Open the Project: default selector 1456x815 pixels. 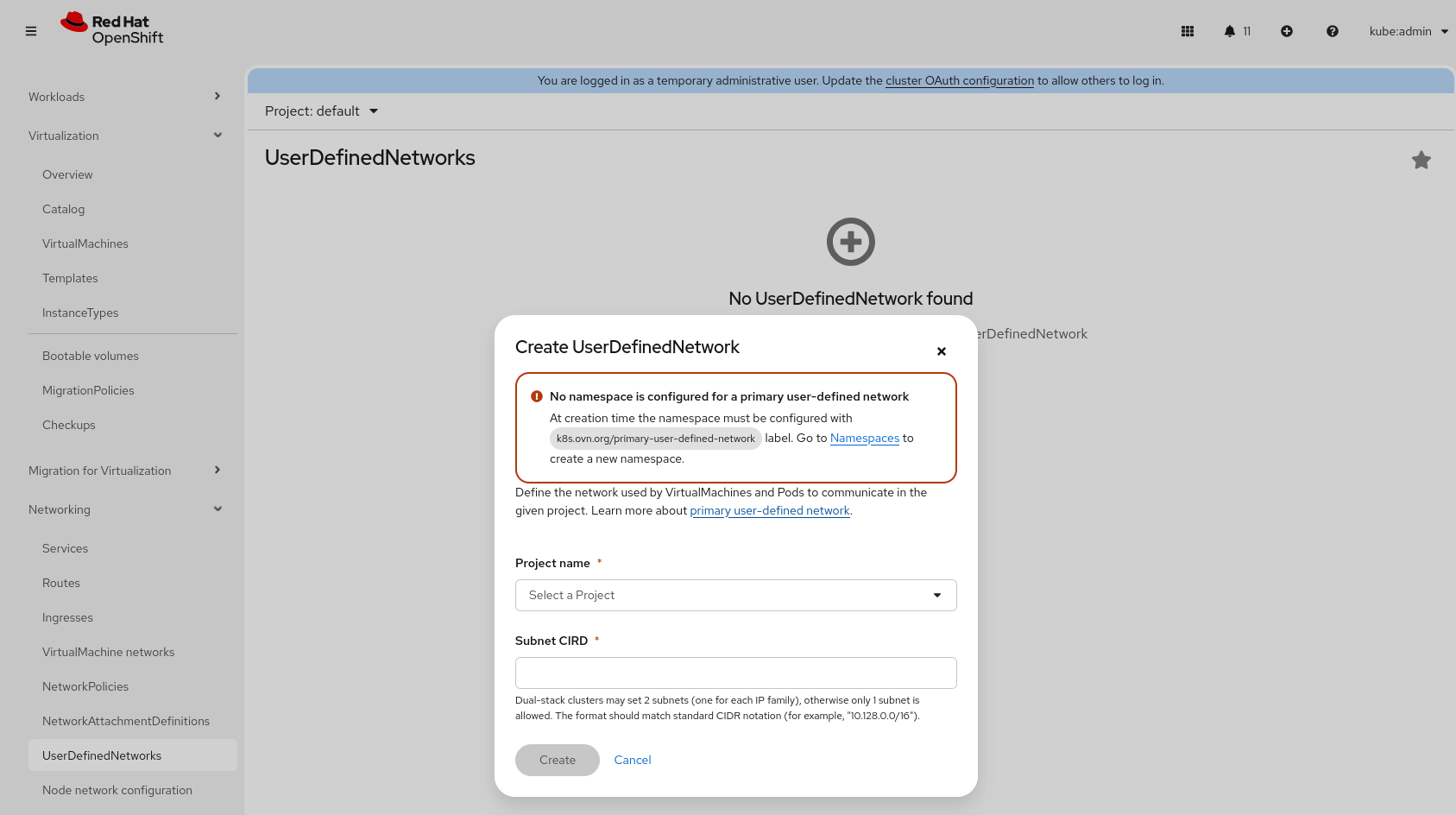click(x=321, y=111)
